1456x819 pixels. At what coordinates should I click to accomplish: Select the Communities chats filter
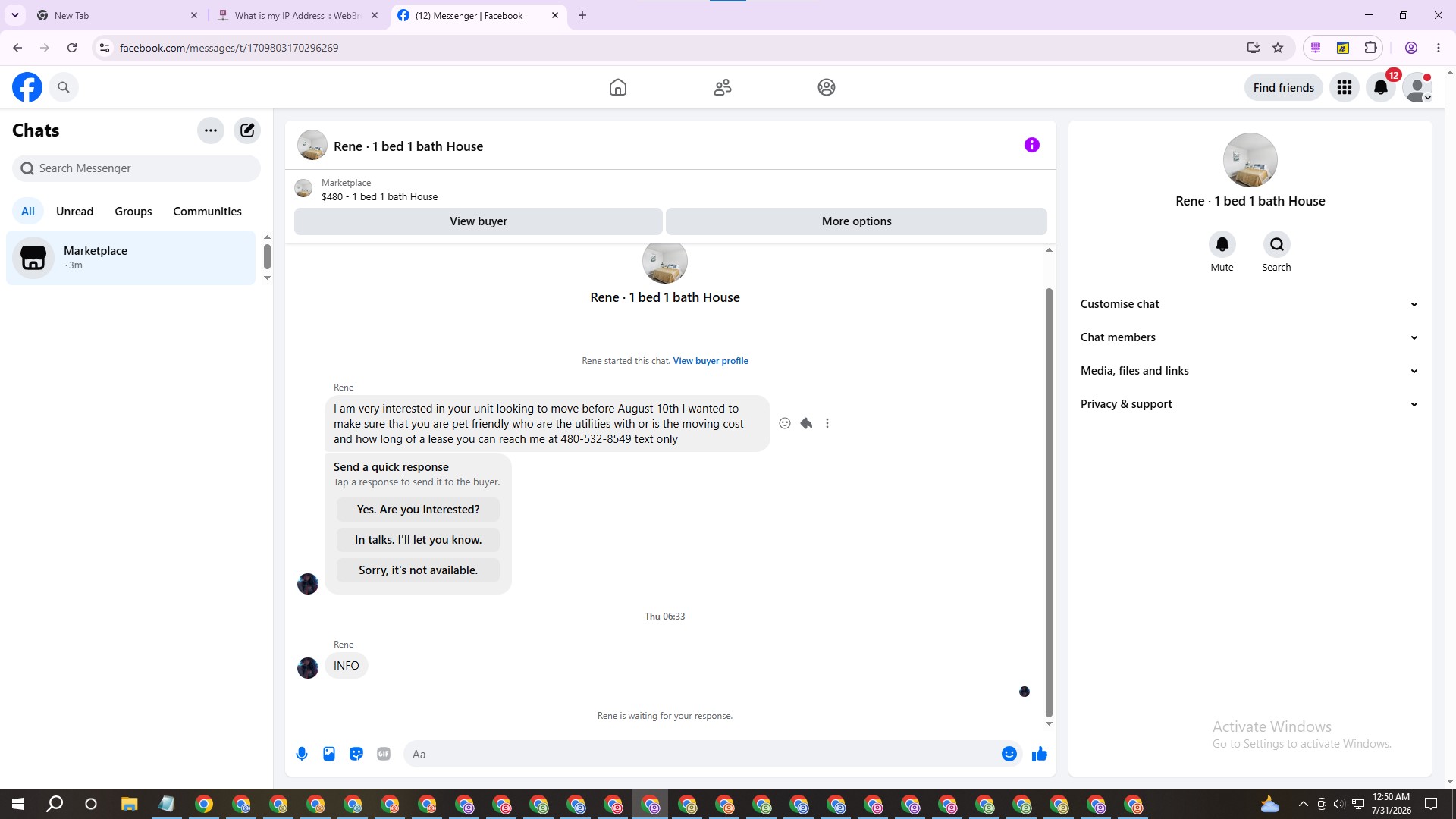pyautogui.click(x=207, y=212)
